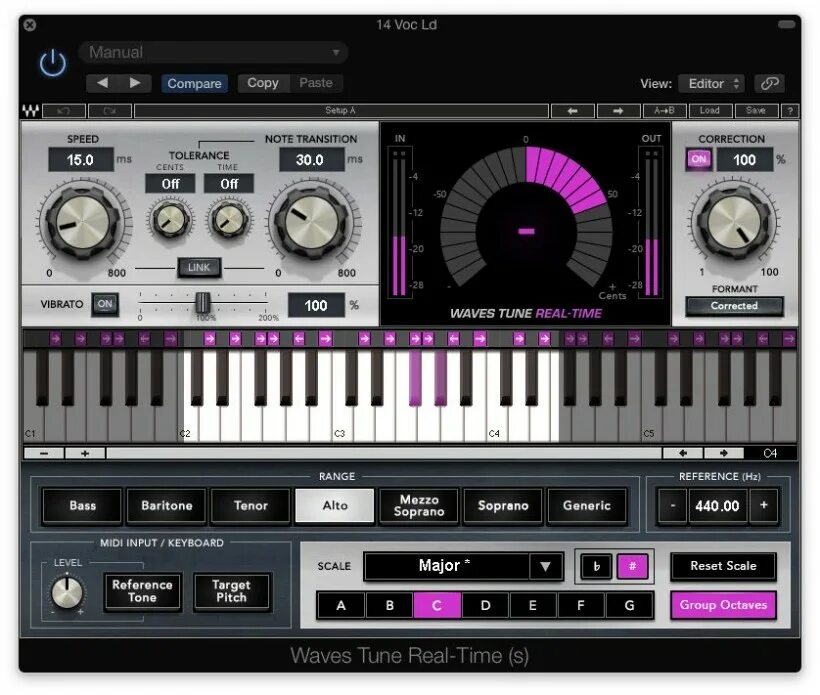
Task: Click the Speed knob
Action: [83, 222]
